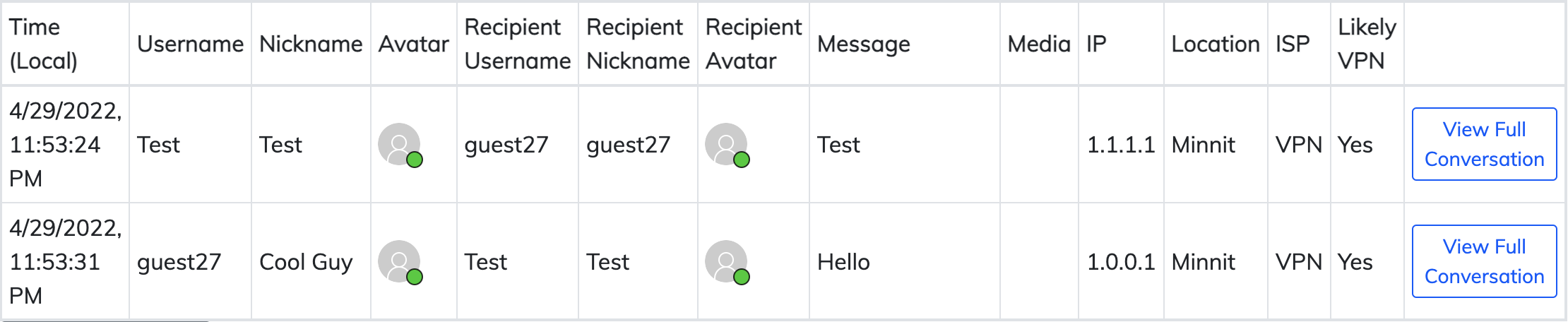The width and height of the screenshot is (1568, 322).
Task: Select IP address 1.0.0.1 cell
Action: [x=1120, y=262]
